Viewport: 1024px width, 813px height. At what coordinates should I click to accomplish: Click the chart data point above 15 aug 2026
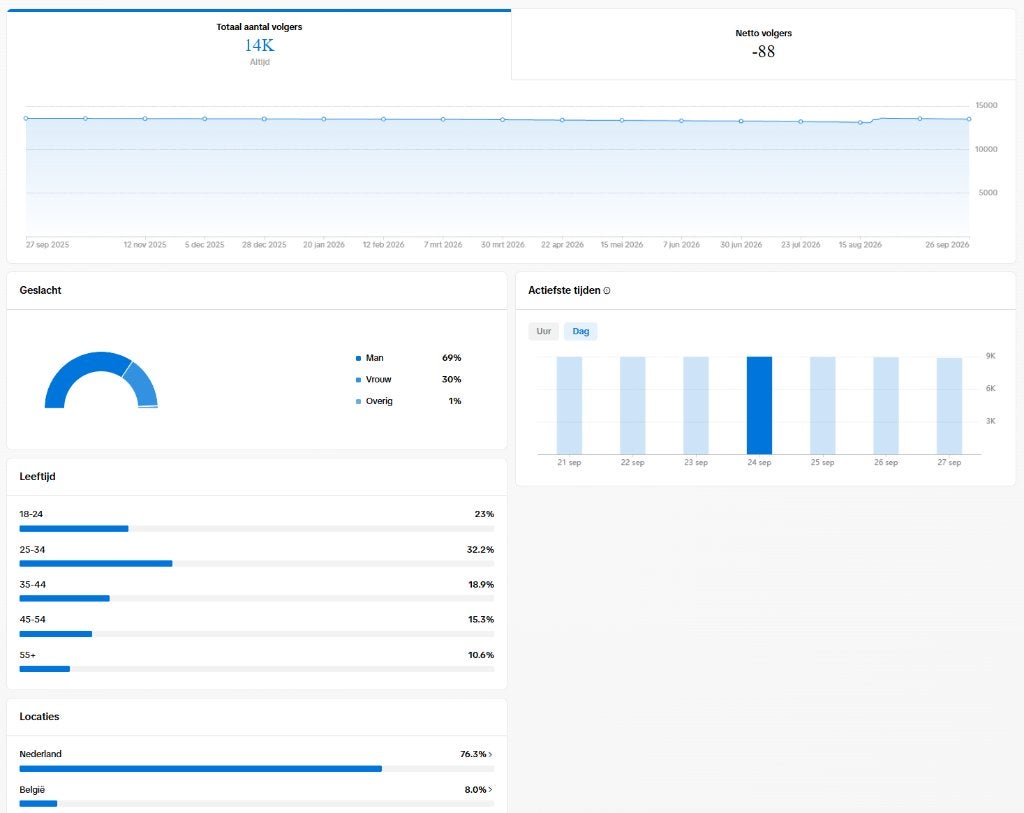pos(860,122)
